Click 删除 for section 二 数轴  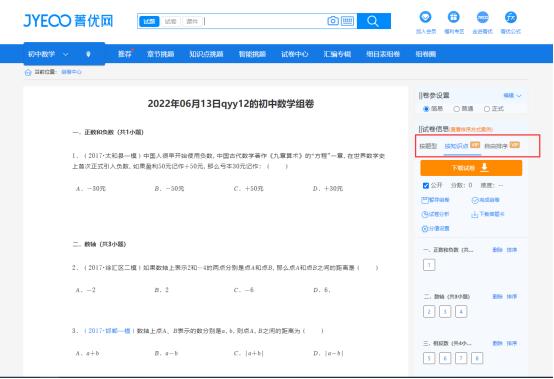point(497,297)
